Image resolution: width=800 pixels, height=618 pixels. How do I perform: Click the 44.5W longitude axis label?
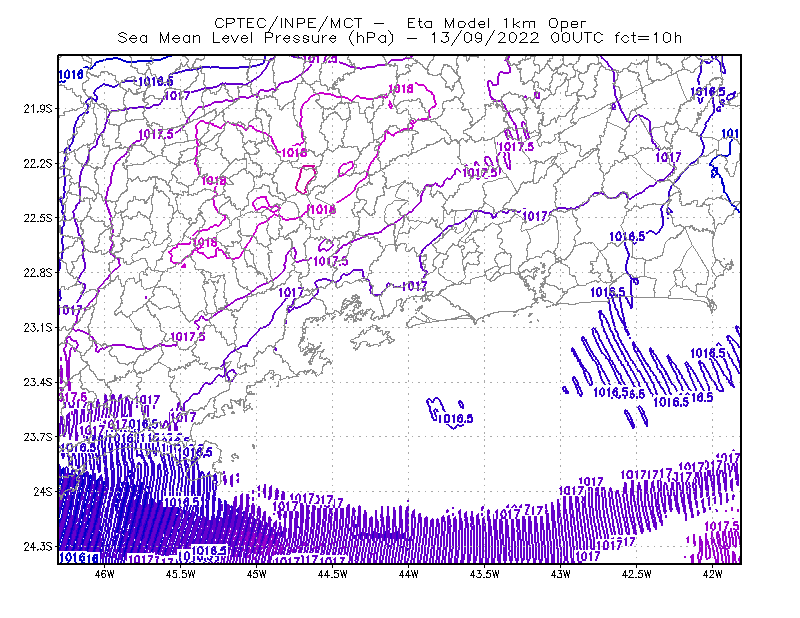coord(333,574)
